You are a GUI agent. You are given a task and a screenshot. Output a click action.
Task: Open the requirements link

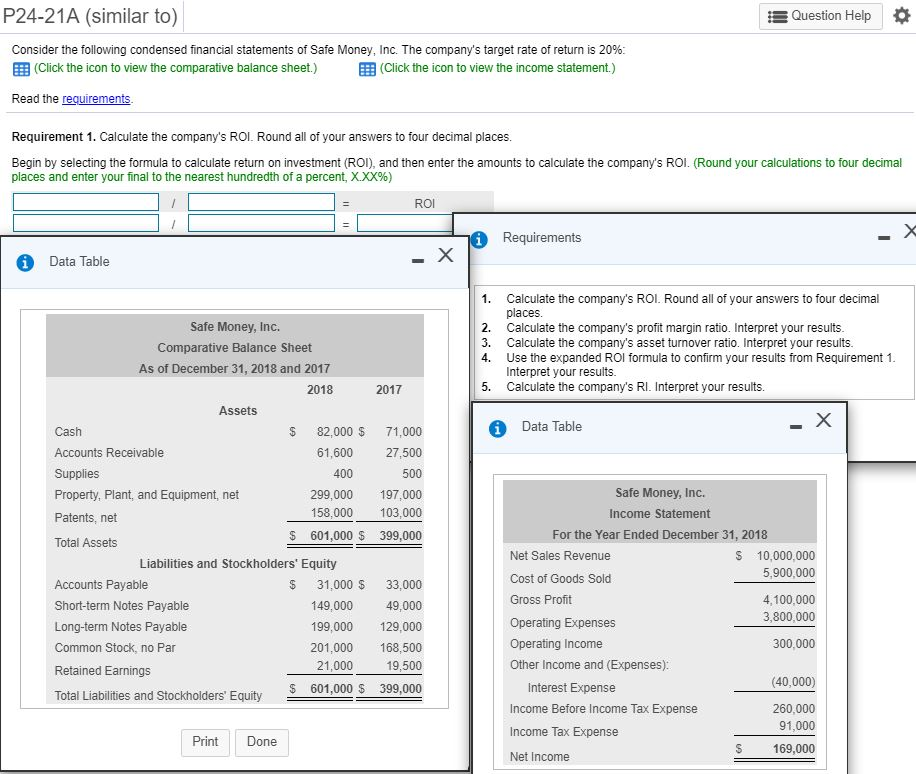pyautogui.click(x=96, y=99)
